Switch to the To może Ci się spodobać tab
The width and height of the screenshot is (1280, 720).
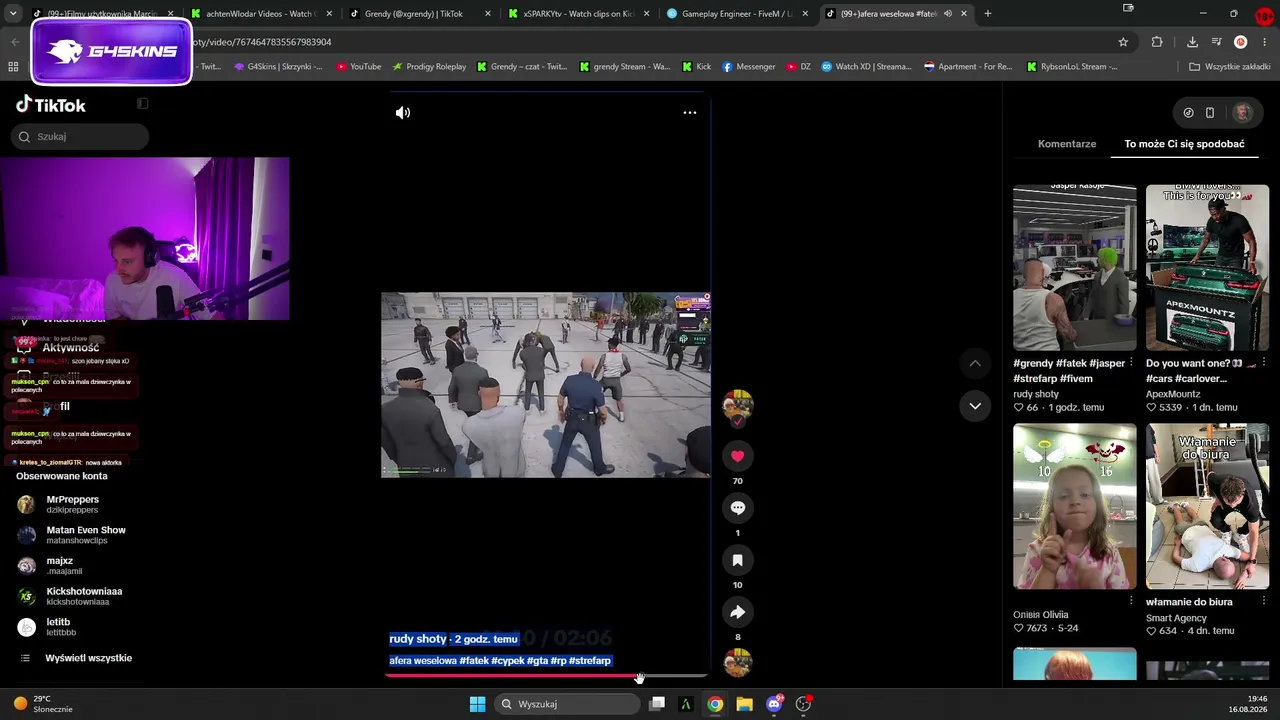(x=1184, y=144)
